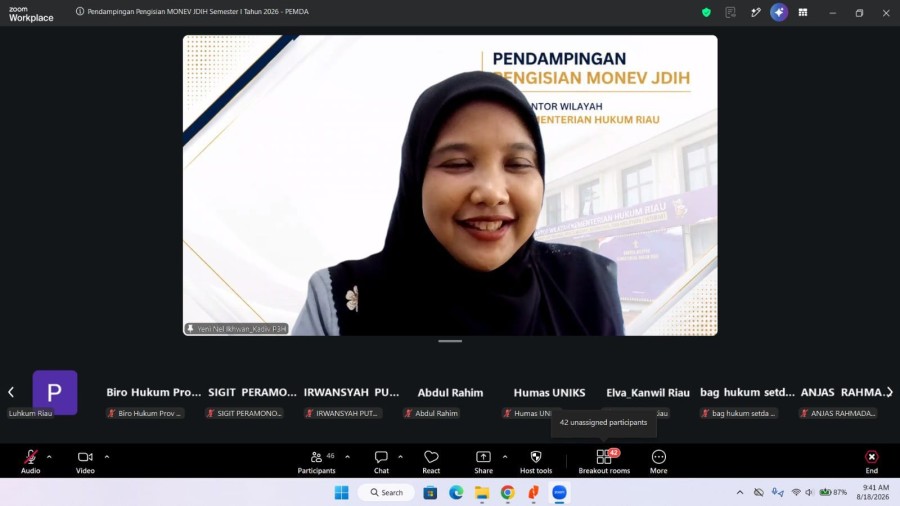Open the annotate pen icon in title bar
The width and height of the screenshot is (900, 506).
[755, 13]
